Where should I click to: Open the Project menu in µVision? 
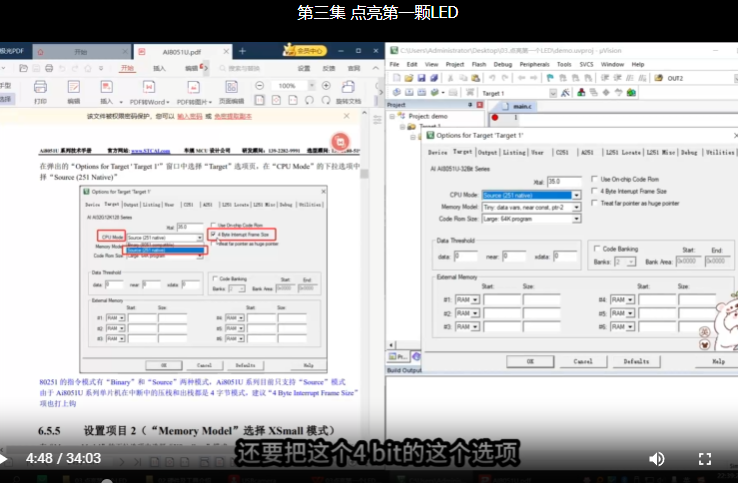click(455, 64)
